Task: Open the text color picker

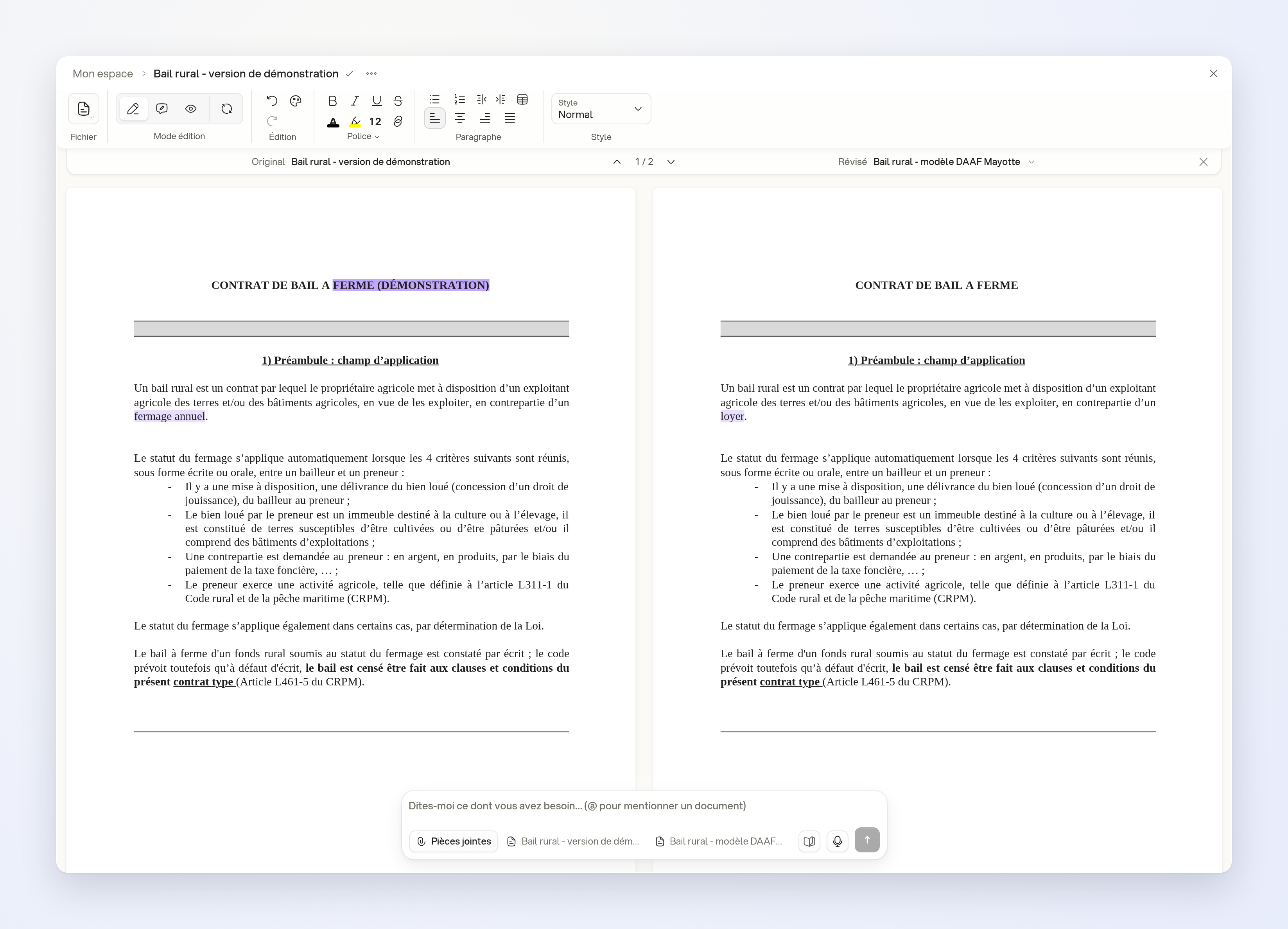Action: click(x=334, y=122)
